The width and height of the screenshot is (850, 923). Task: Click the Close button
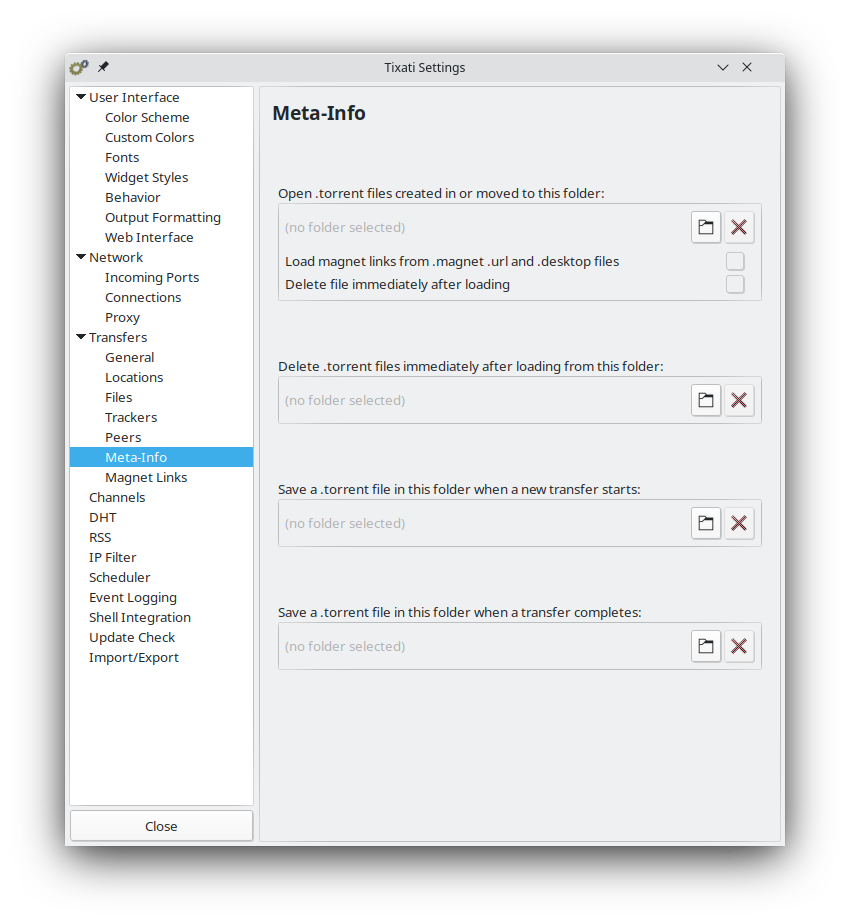[161, 825]
